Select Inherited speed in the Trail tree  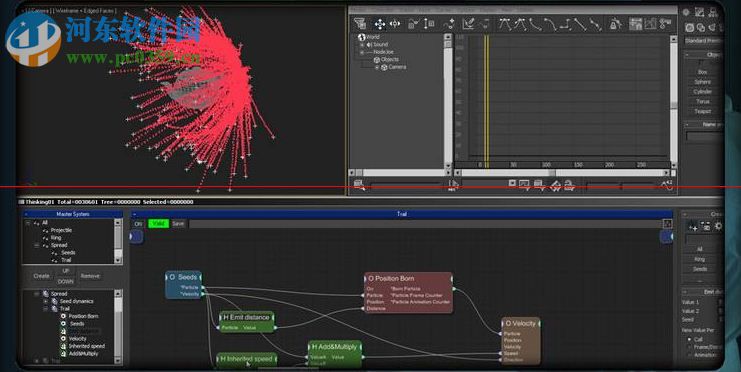(86, 346)
